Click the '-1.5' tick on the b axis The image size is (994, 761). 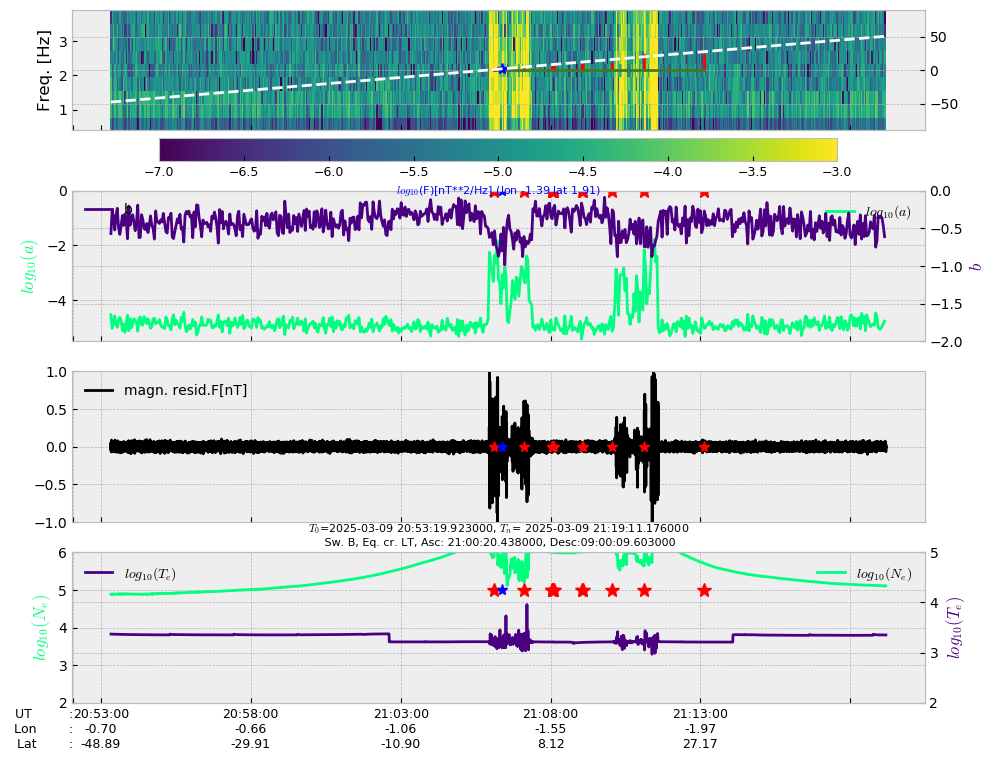pos(946,304)
